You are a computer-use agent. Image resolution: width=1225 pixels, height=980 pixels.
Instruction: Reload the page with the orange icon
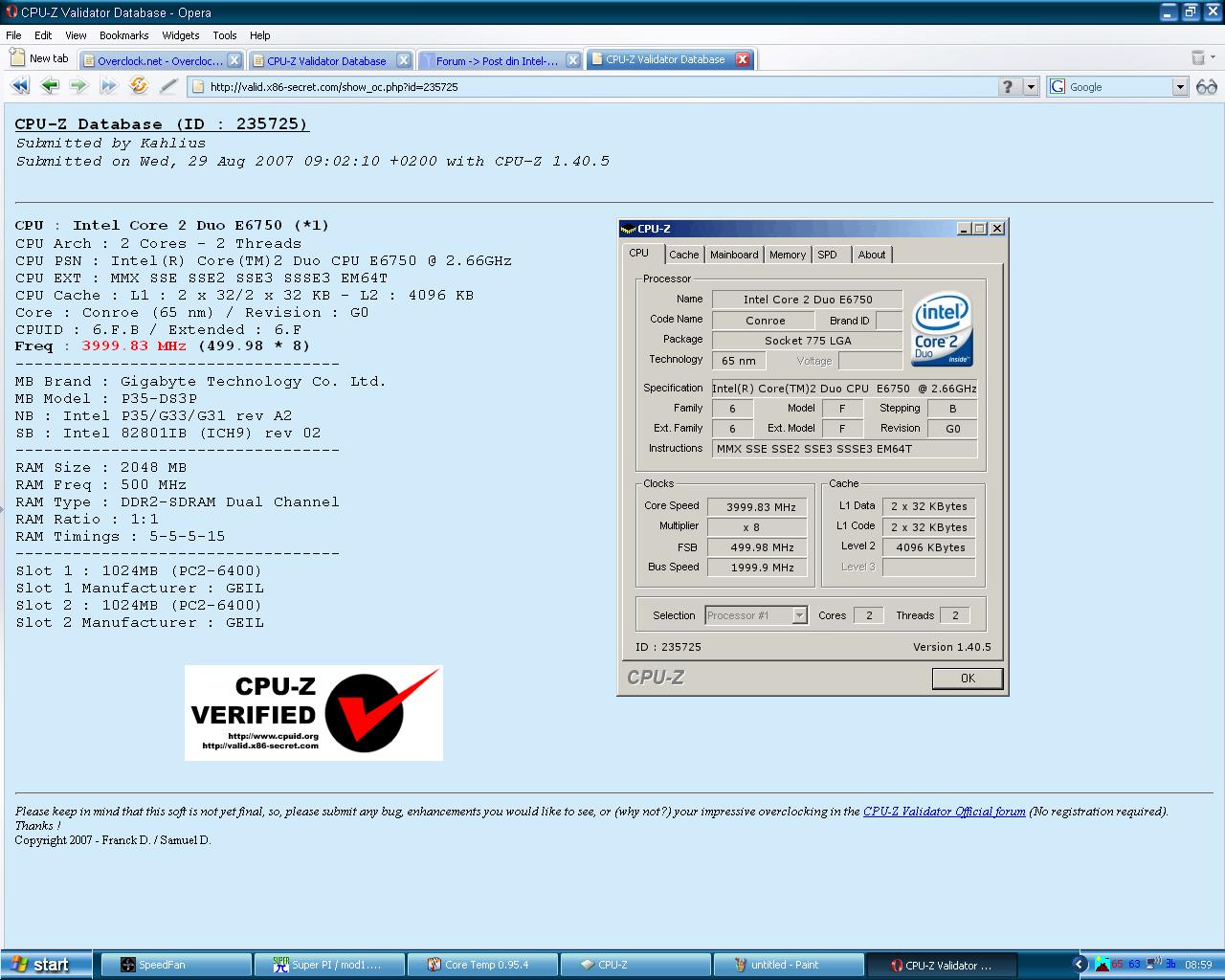[x=139, y=86]
